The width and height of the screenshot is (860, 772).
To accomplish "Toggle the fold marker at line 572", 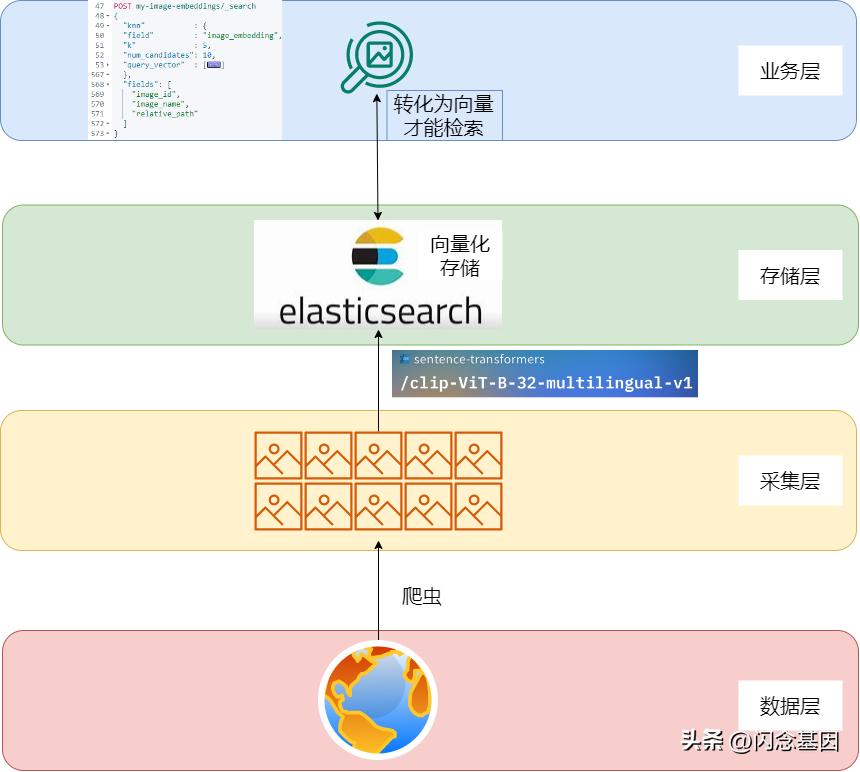I will (x=107, y=124).
